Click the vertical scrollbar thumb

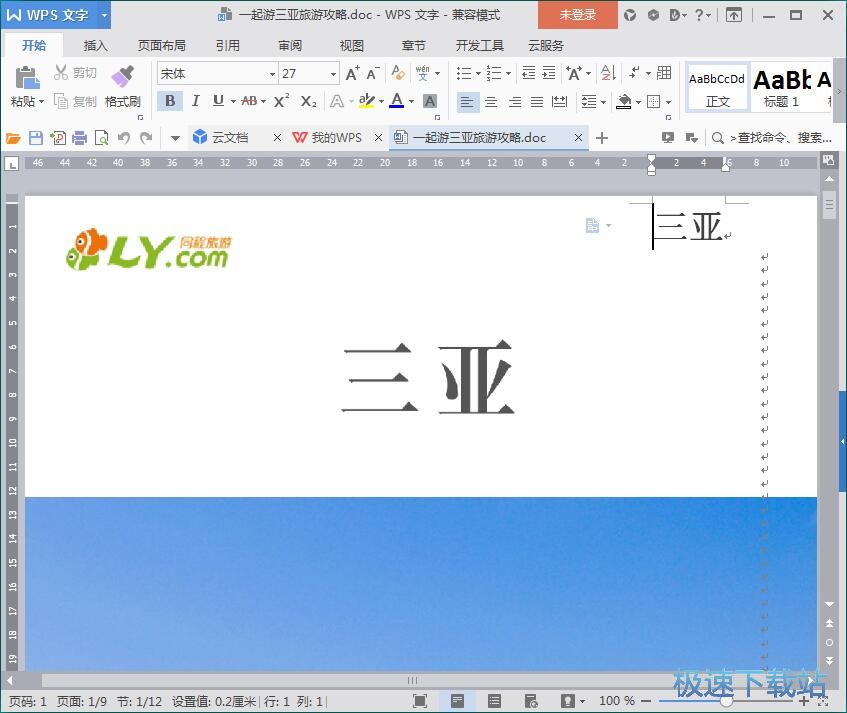click(829, 205)
